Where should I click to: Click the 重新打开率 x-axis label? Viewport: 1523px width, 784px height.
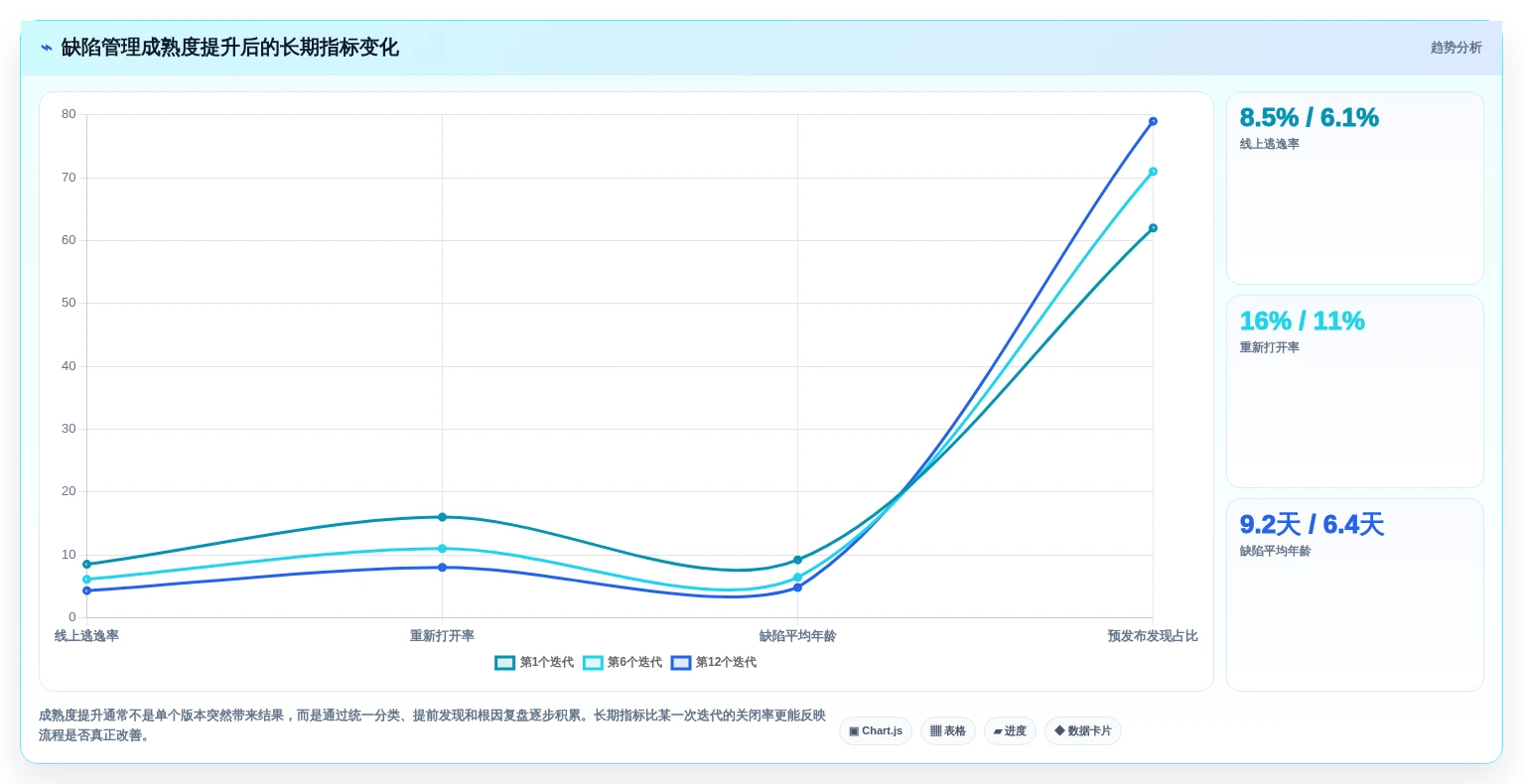[442, 636]
